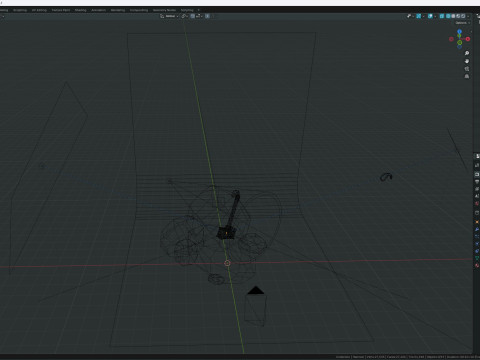This screenshot has height=360, width=480.
Task: Open the viewport shading options dropdown
Action: [x=468, y=16]
